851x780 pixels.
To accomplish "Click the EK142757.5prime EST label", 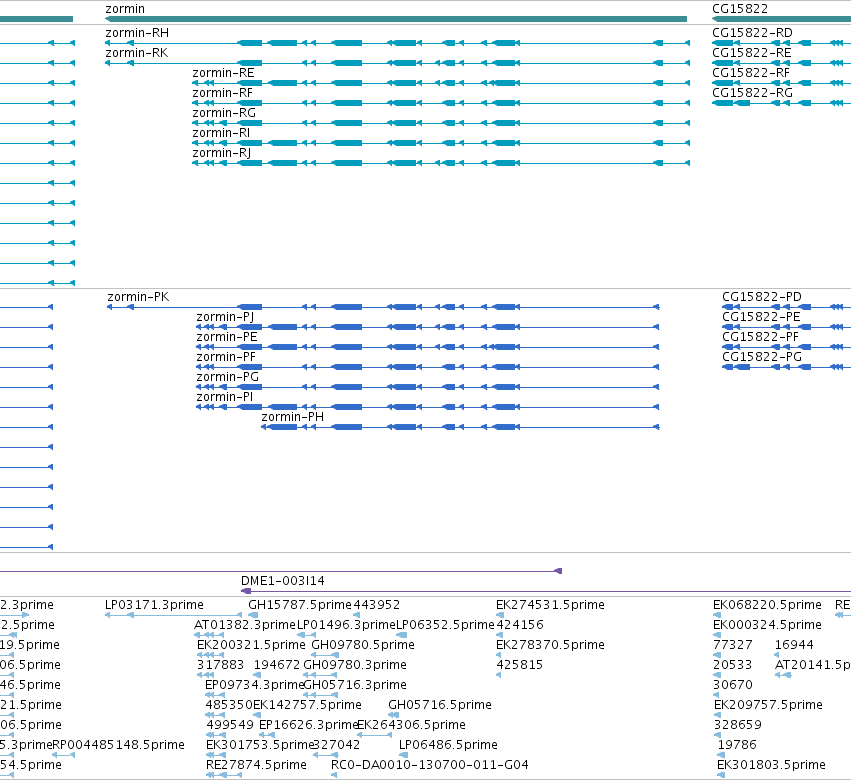I will (x=307, y=705).
